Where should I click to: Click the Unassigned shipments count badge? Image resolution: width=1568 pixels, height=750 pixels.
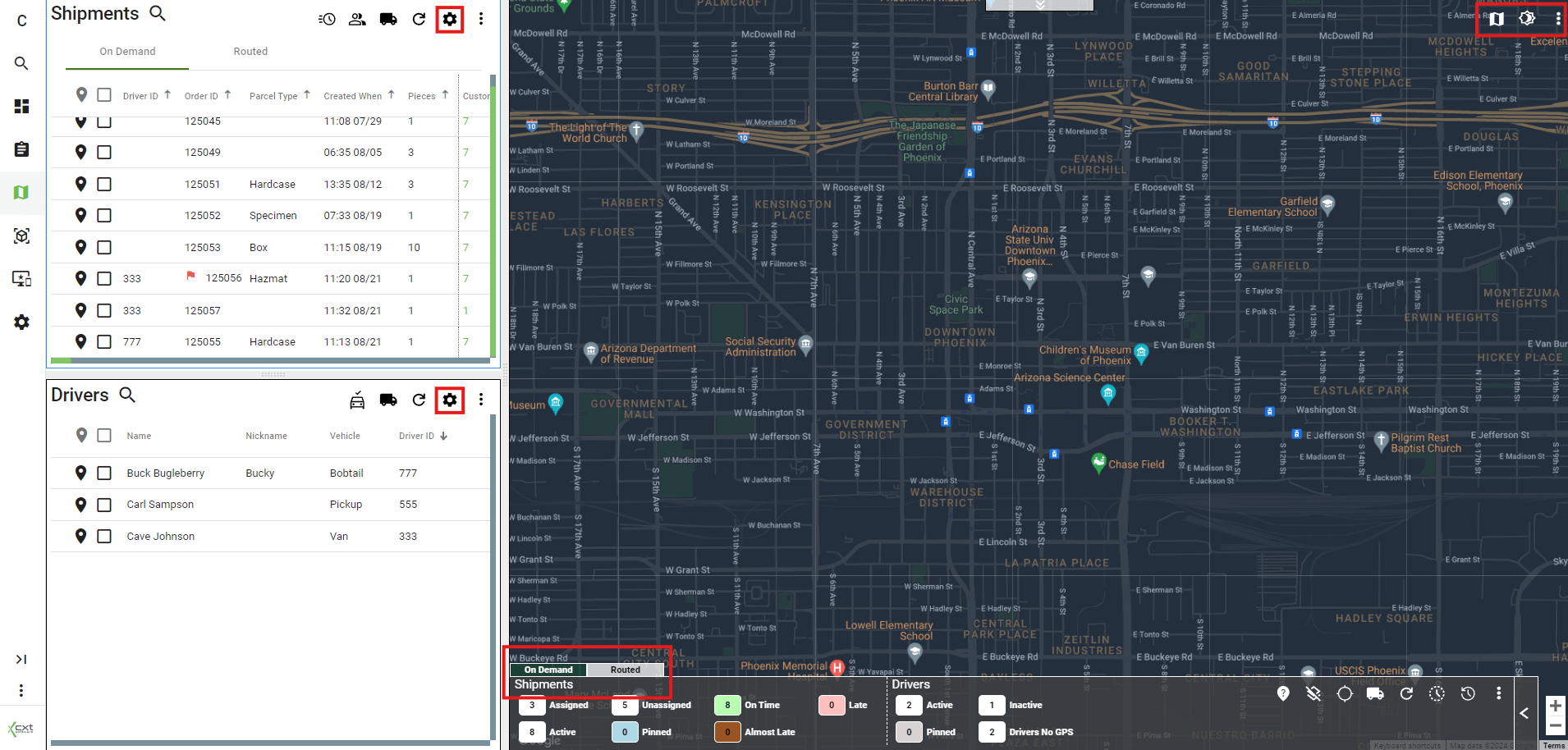pos(625,705)
